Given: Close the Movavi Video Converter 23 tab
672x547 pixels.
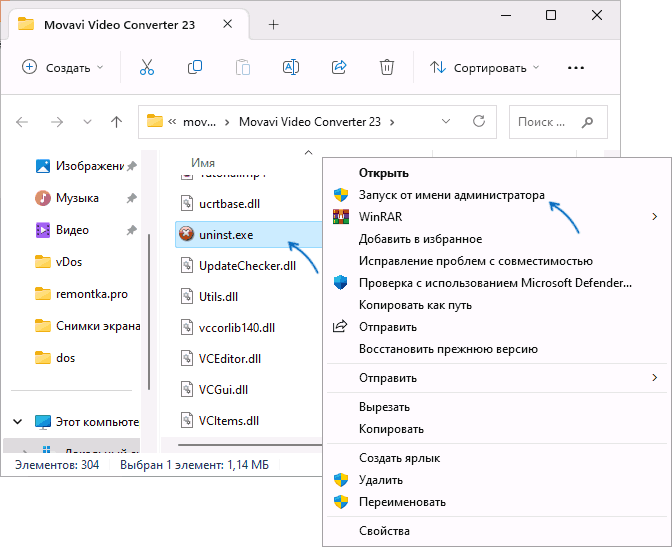Looking at the screenshot, I should 228,24.
